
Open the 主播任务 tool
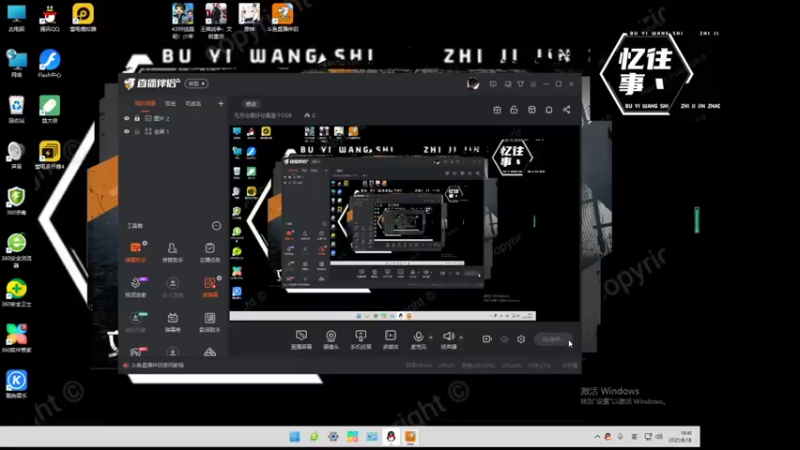[x=210, y=252]
